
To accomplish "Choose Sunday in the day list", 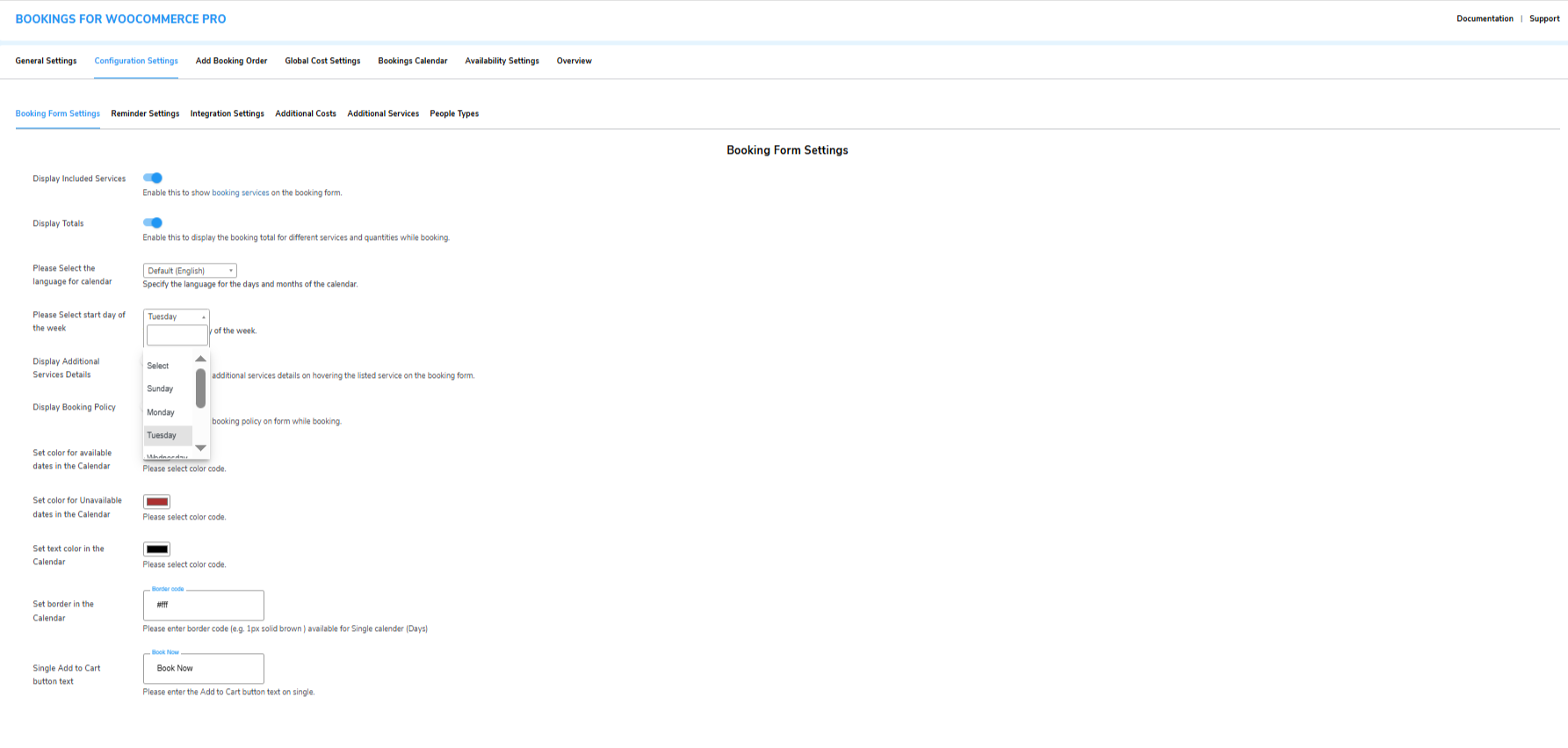I will pos(168,389).
